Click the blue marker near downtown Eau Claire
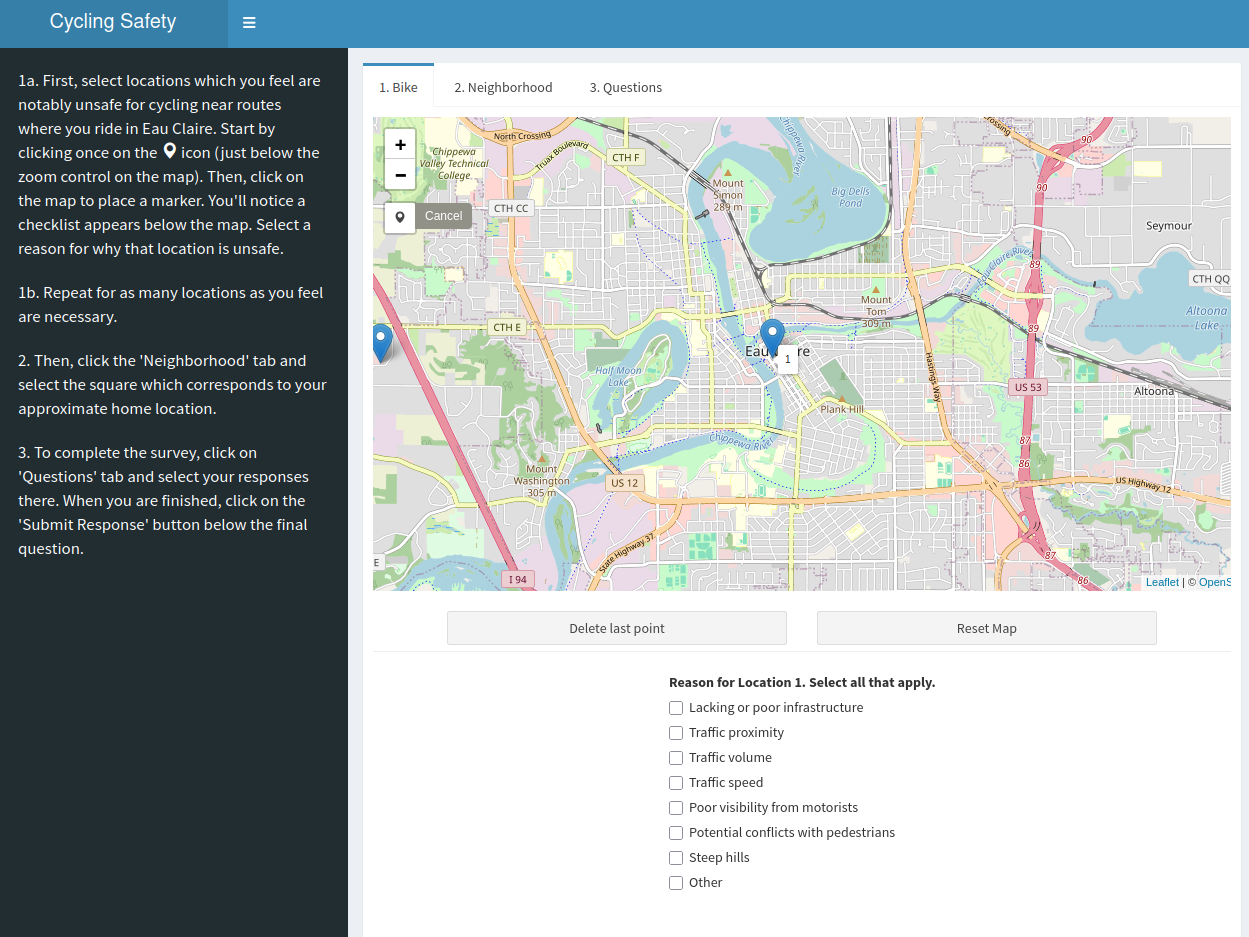Screen dimensions: 1249x937 pos(772,339)
